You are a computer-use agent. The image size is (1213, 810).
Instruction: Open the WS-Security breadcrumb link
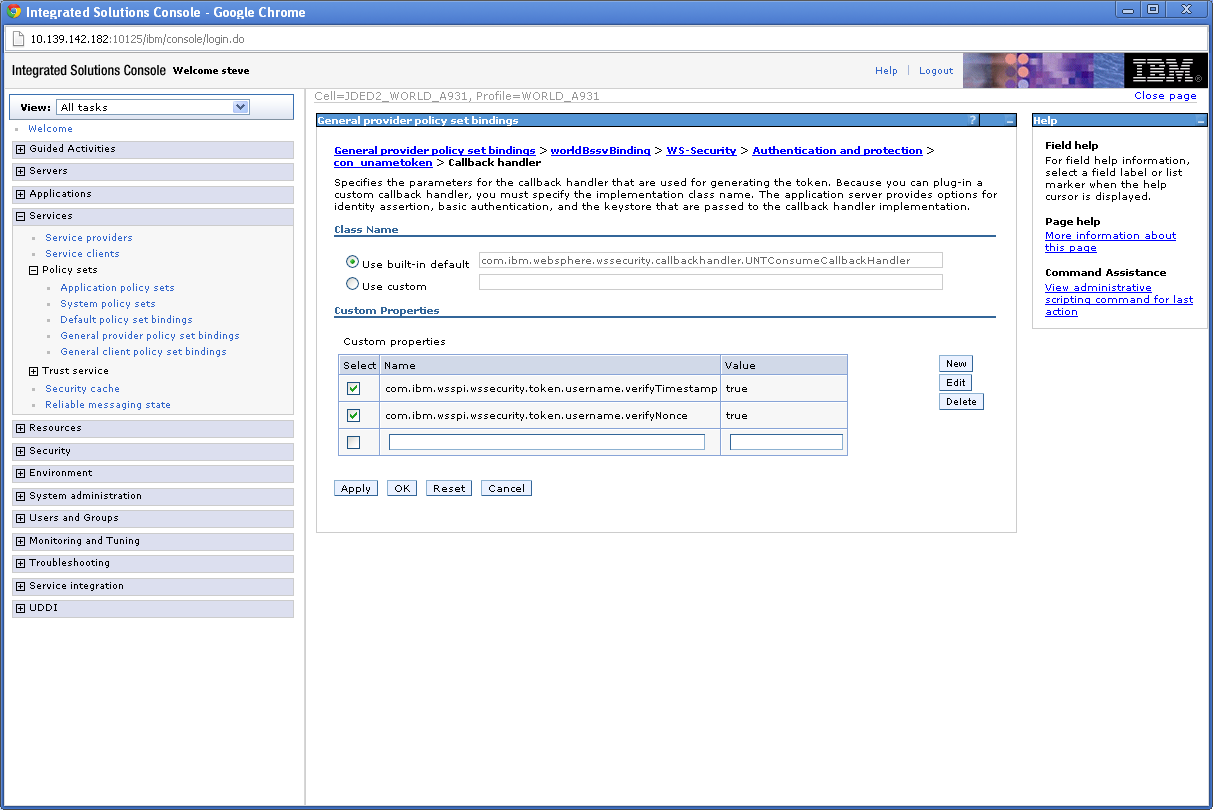pyautogui.click(x=701, y=151)
